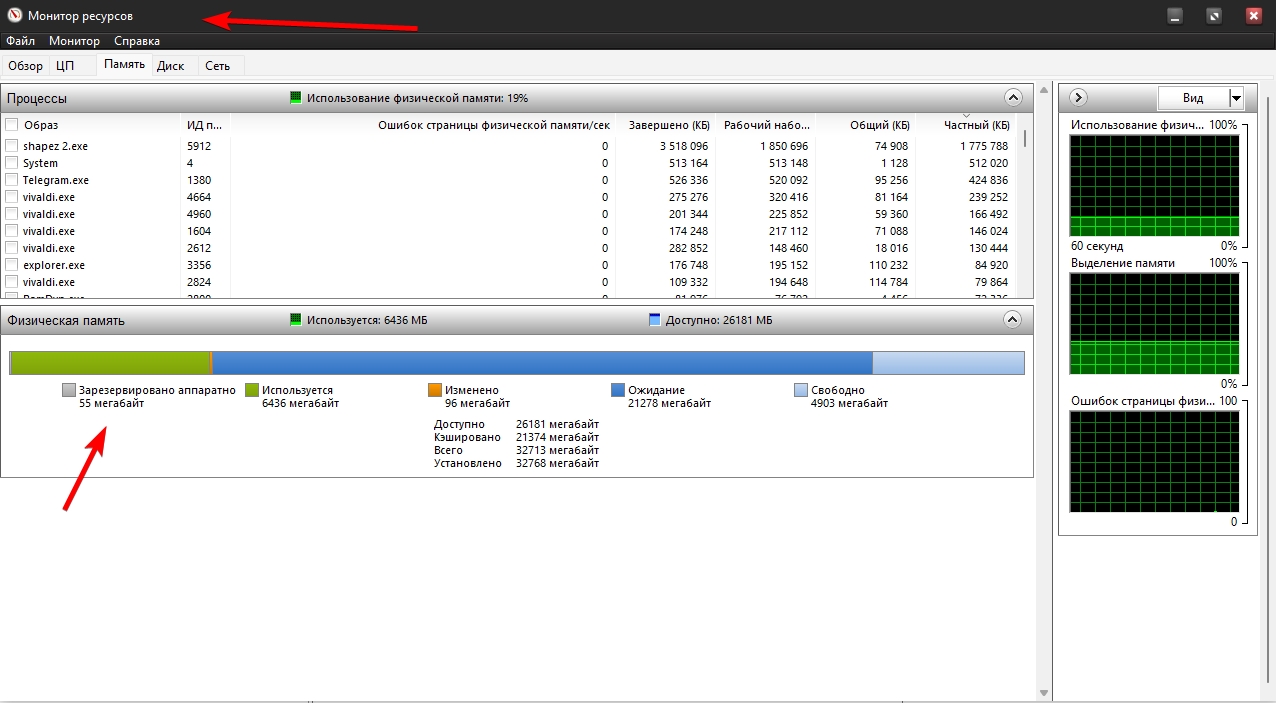The height and width of the screenshot is (703, 1276).
Task: Click green physical memory usage indicator icon
Action: [x=296, y=98]
